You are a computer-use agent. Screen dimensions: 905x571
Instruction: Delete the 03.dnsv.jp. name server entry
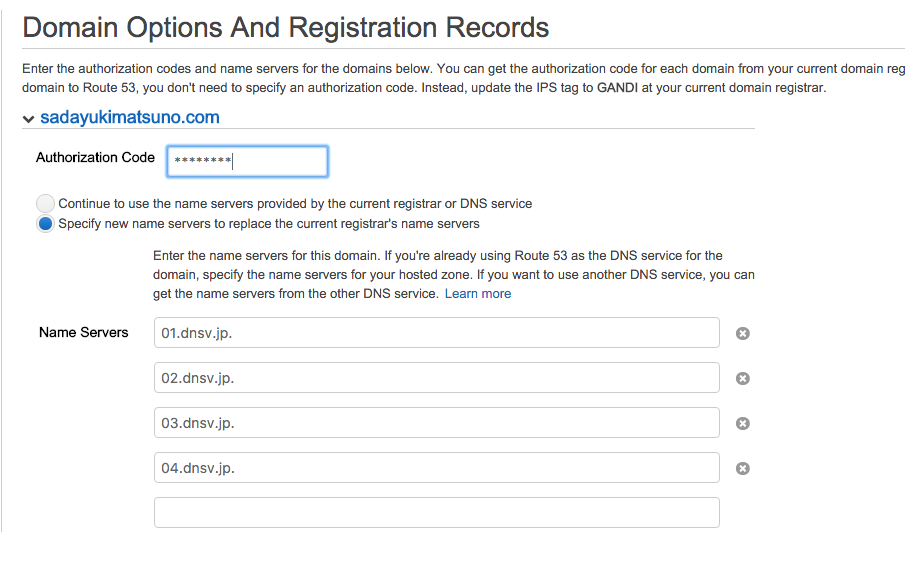743,423
